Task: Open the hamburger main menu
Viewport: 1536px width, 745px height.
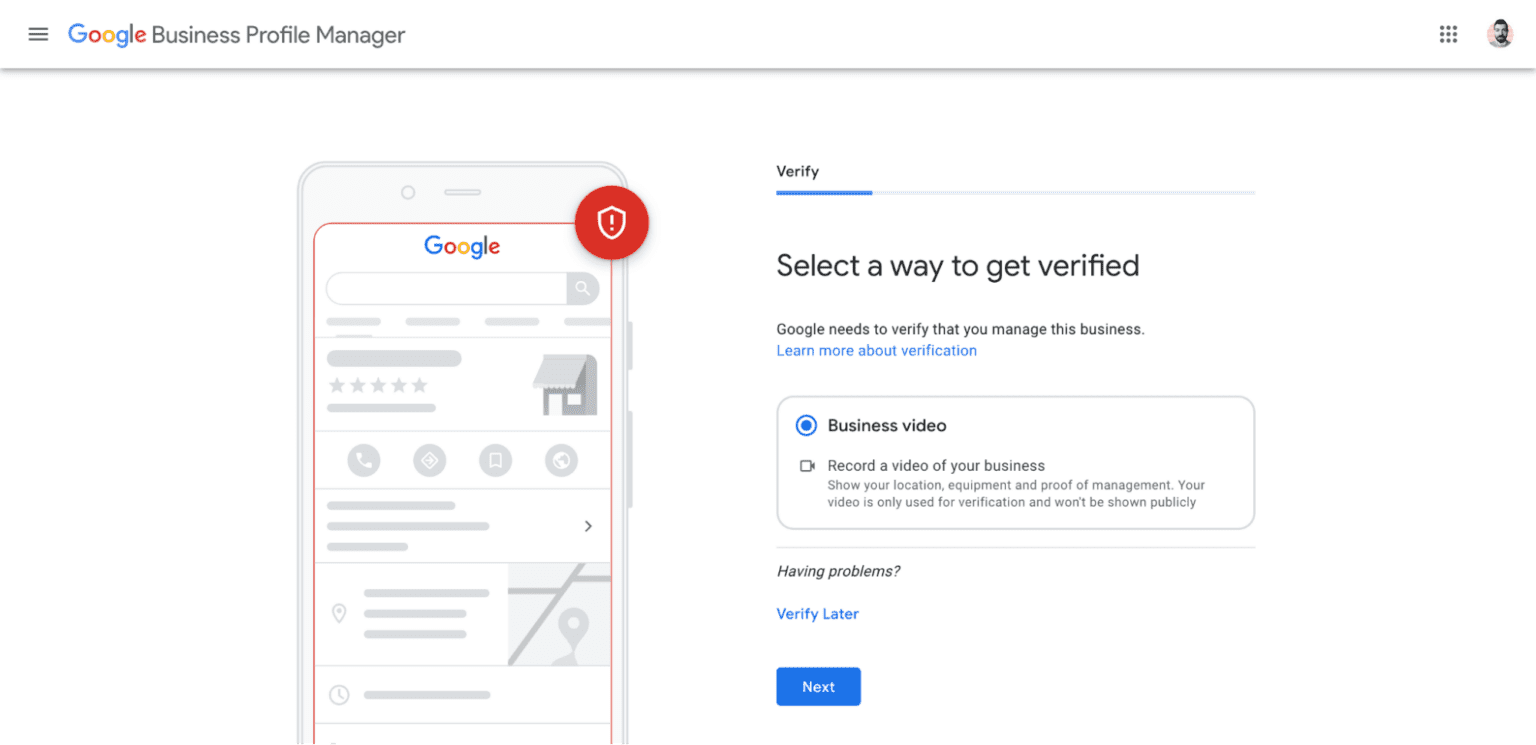Action: click(38, 34)
